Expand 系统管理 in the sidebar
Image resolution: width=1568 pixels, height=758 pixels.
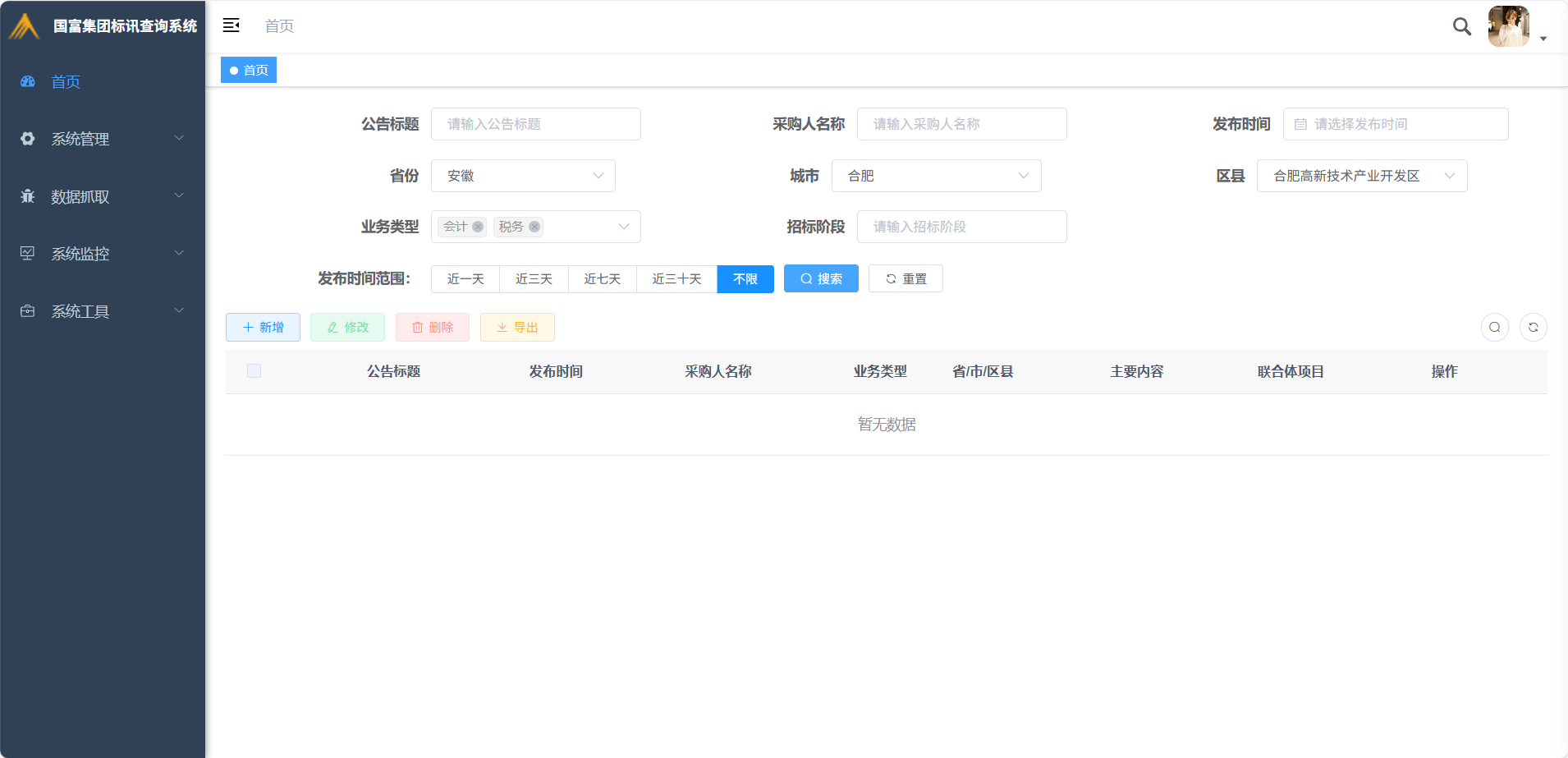(103, 139)
